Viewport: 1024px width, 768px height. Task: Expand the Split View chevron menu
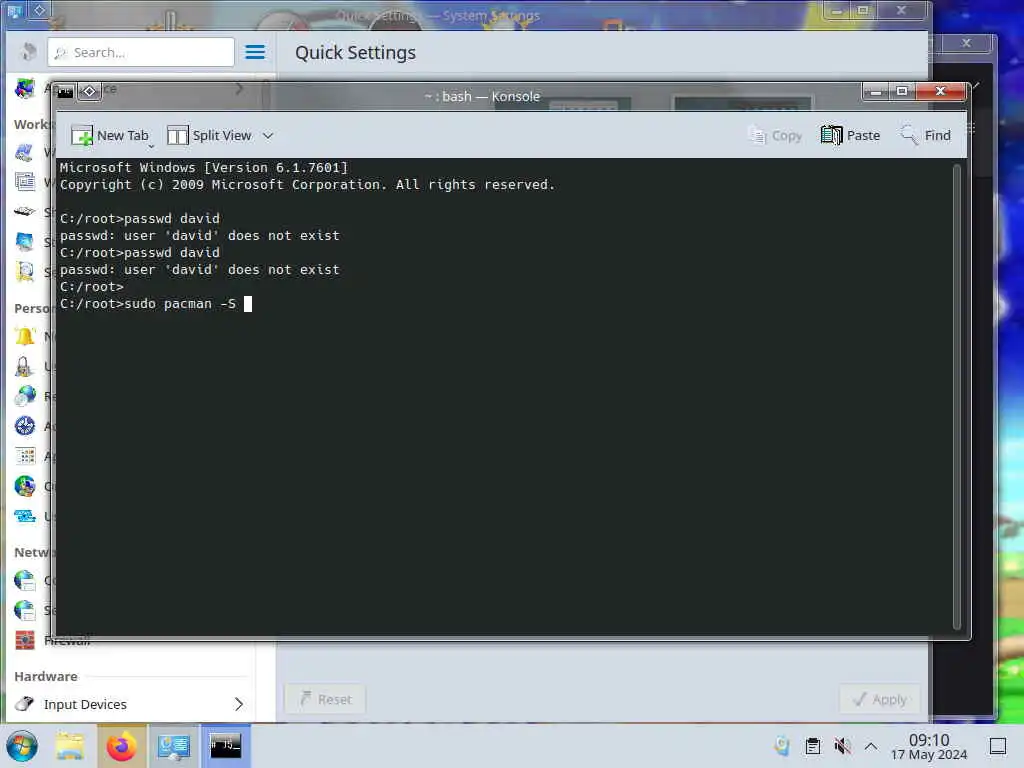[268, 136]
